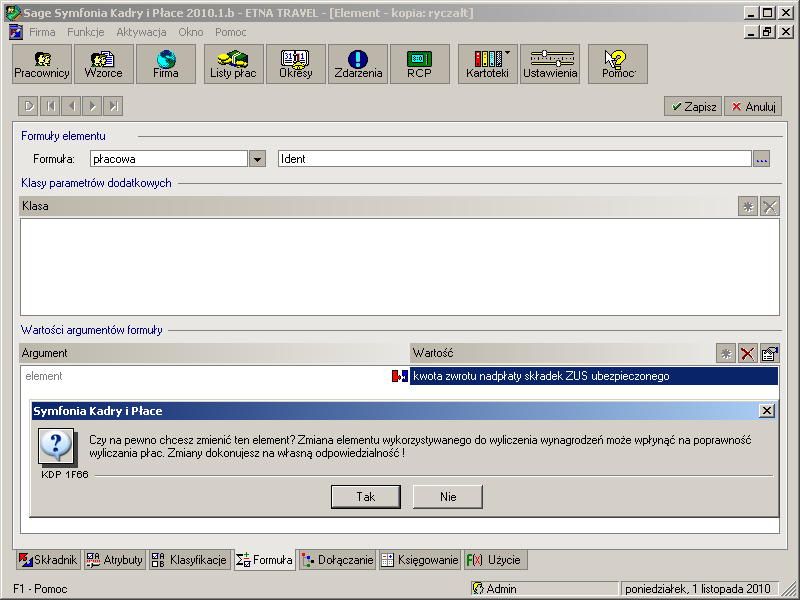Click the date in the status bar

[698, 588]
